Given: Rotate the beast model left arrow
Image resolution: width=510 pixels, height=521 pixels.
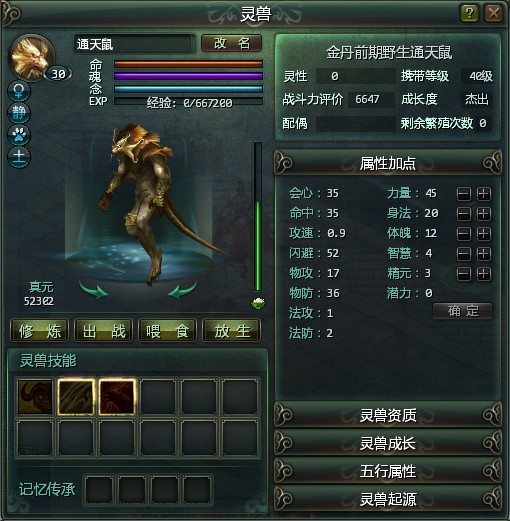Looking at the screenshot, I should (94, 290).
